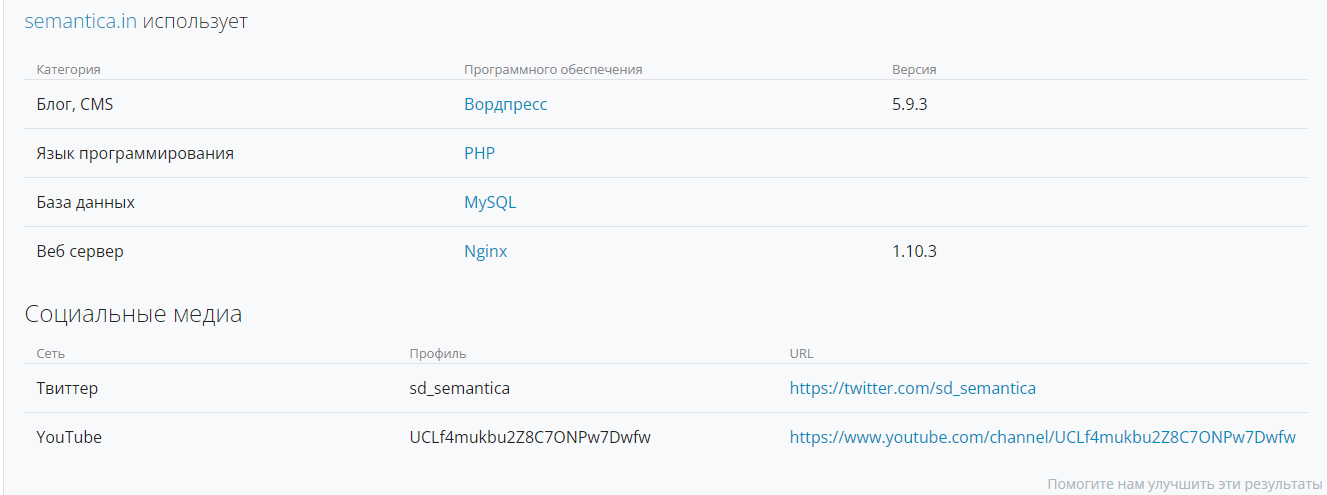Open the MySQL database link

tap(490, 202)
